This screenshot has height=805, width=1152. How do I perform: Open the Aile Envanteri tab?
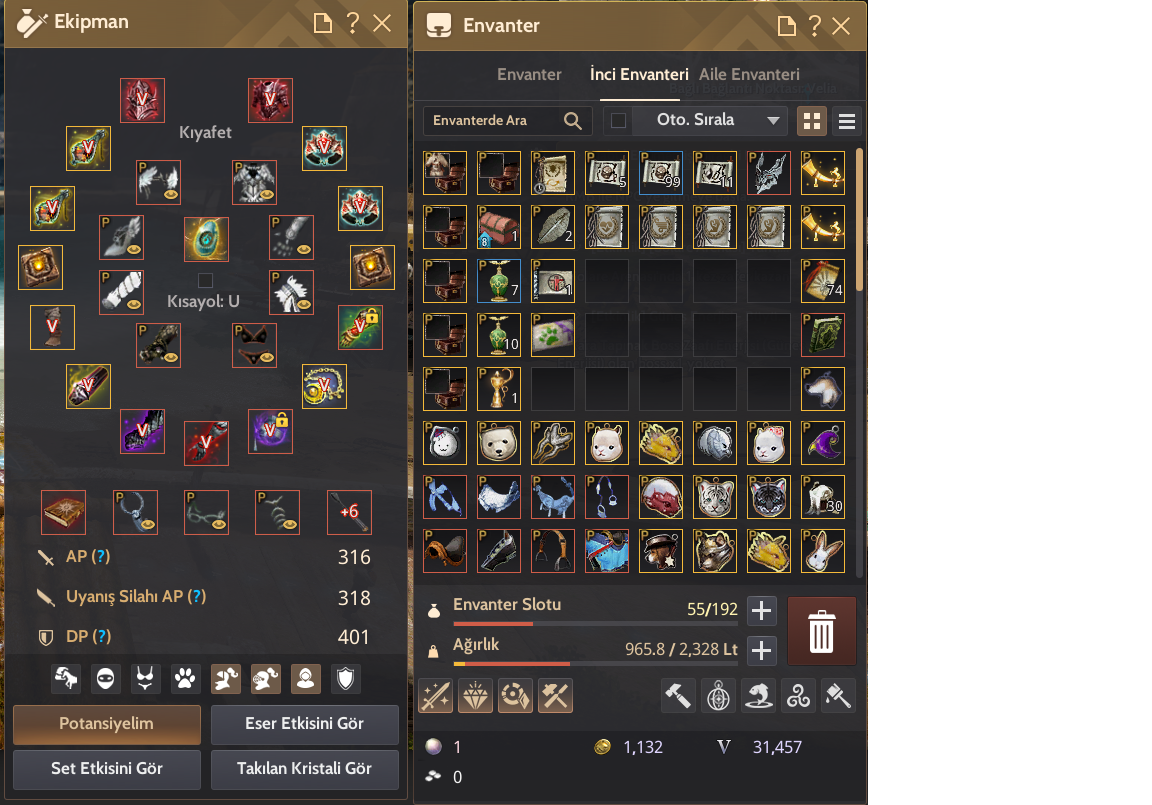(749, 74)
